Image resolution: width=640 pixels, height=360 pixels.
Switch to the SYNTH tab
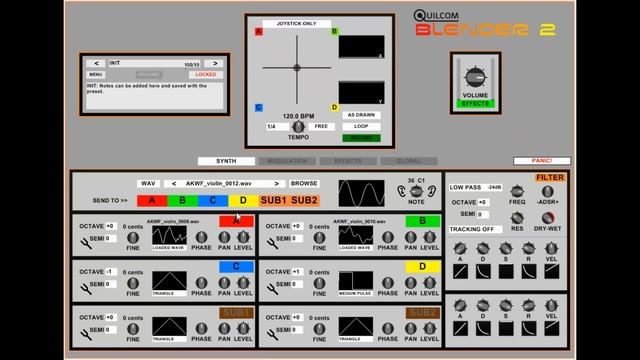(226, 161)
